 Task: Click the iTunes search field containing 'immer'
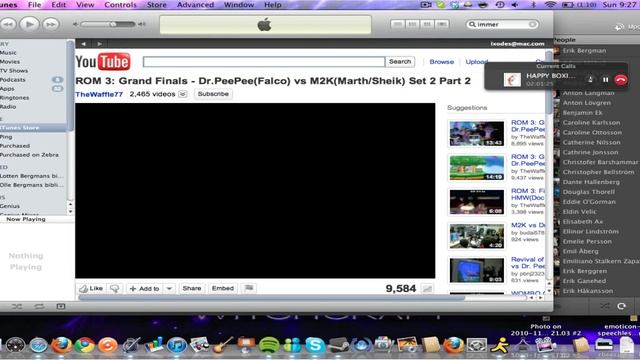[x=502, y=24]
